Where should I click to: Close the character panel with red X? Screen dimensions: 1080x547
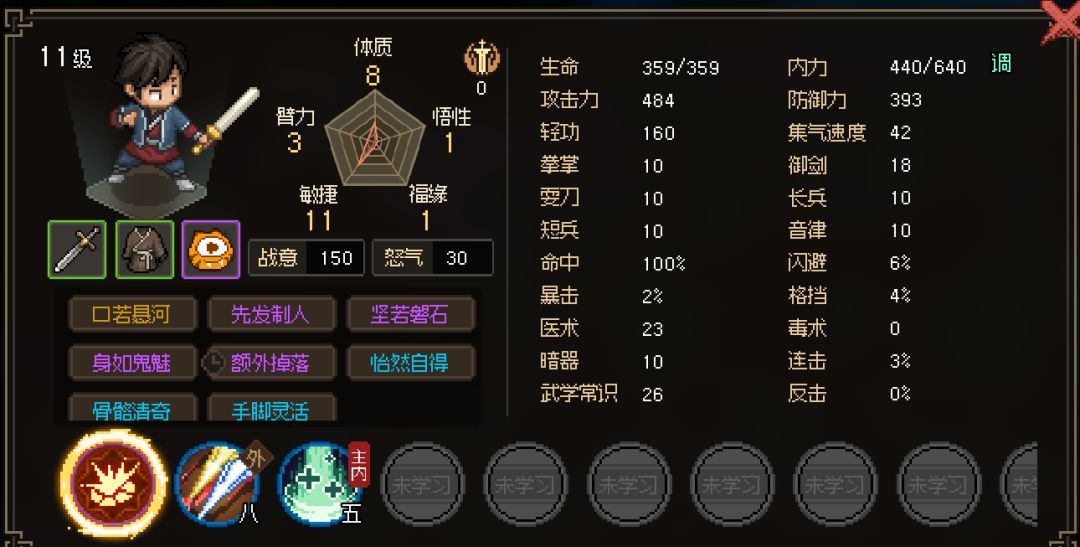pos(1061,22)
